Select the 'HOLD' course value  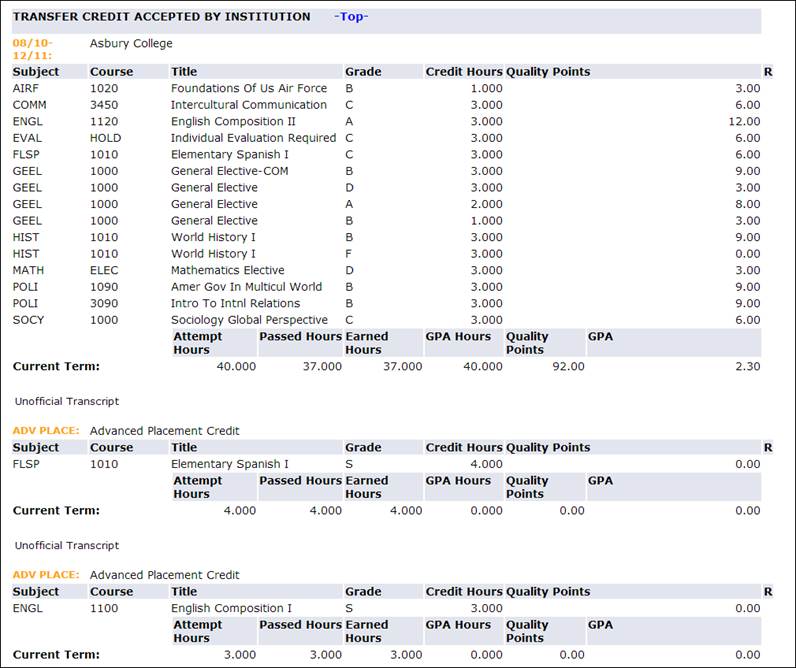[106, 138]
